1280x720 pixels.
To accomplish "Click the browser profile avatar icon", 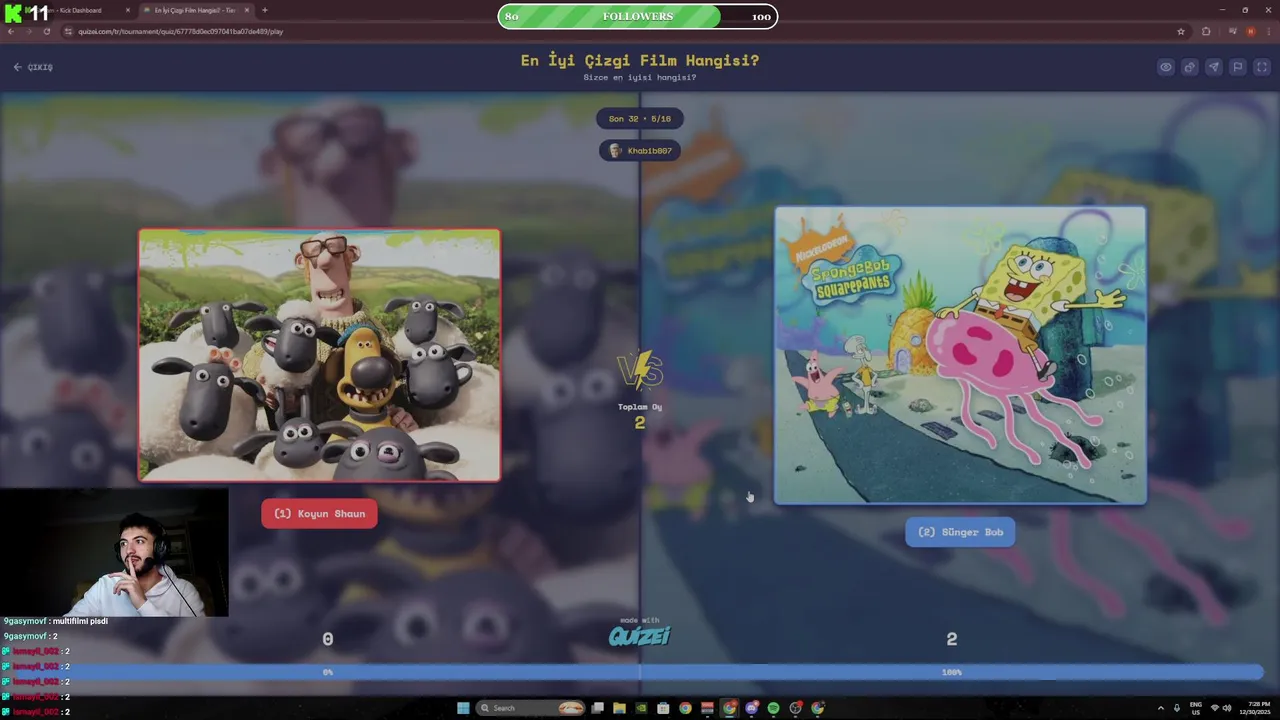I will [x=1251, y=31].
